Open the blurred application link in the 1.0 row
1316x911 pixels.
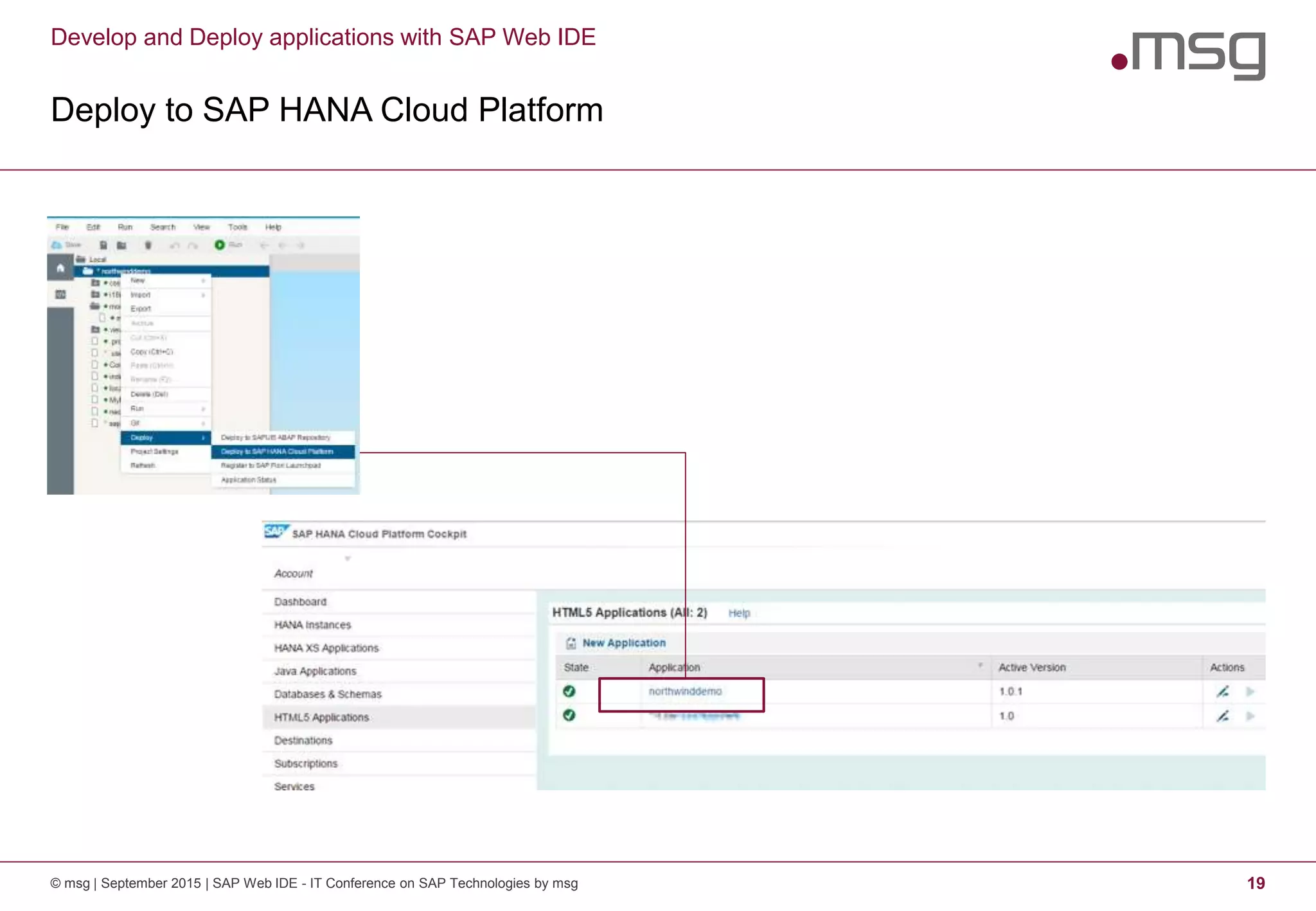(x=694, y=716)
